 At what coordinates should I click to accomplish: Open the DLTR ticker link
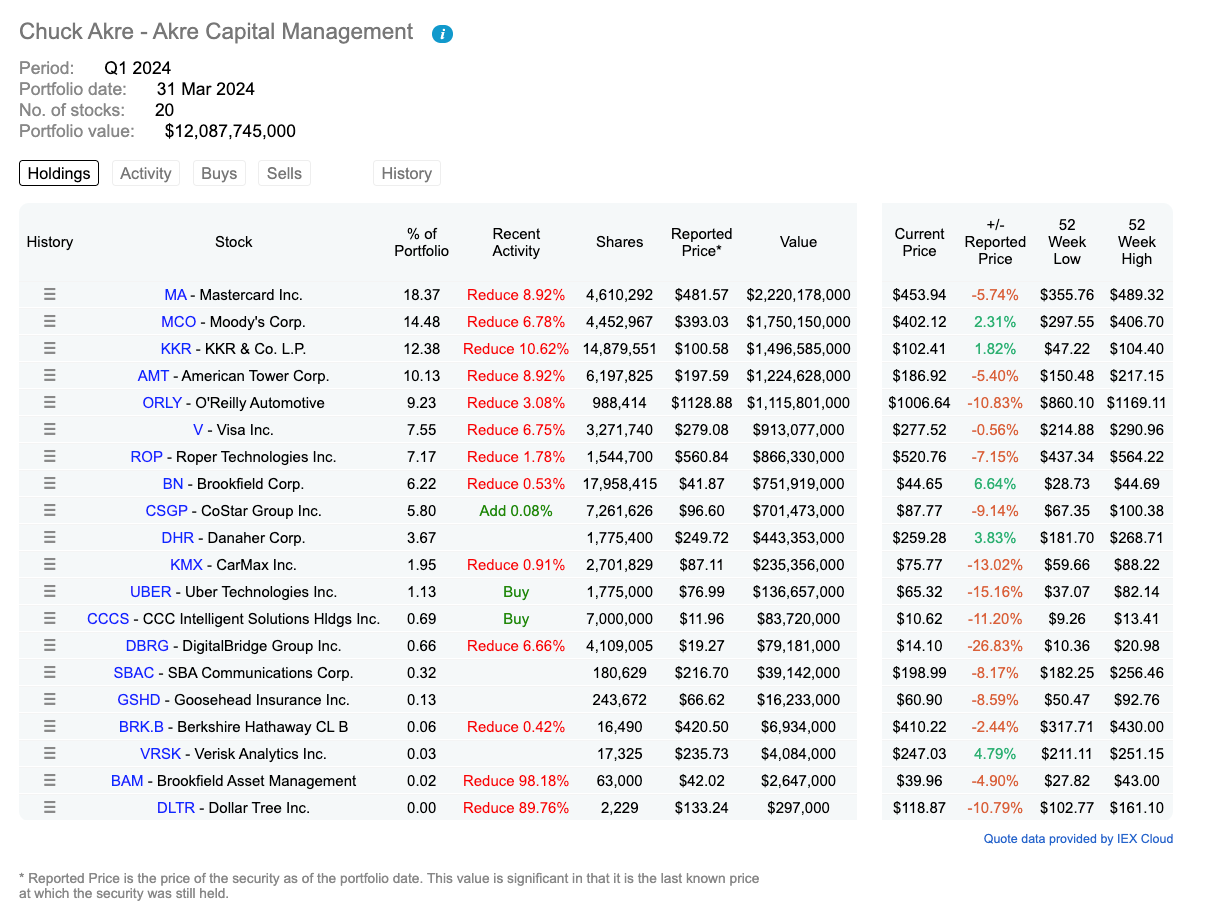click(x=176, y=808)
